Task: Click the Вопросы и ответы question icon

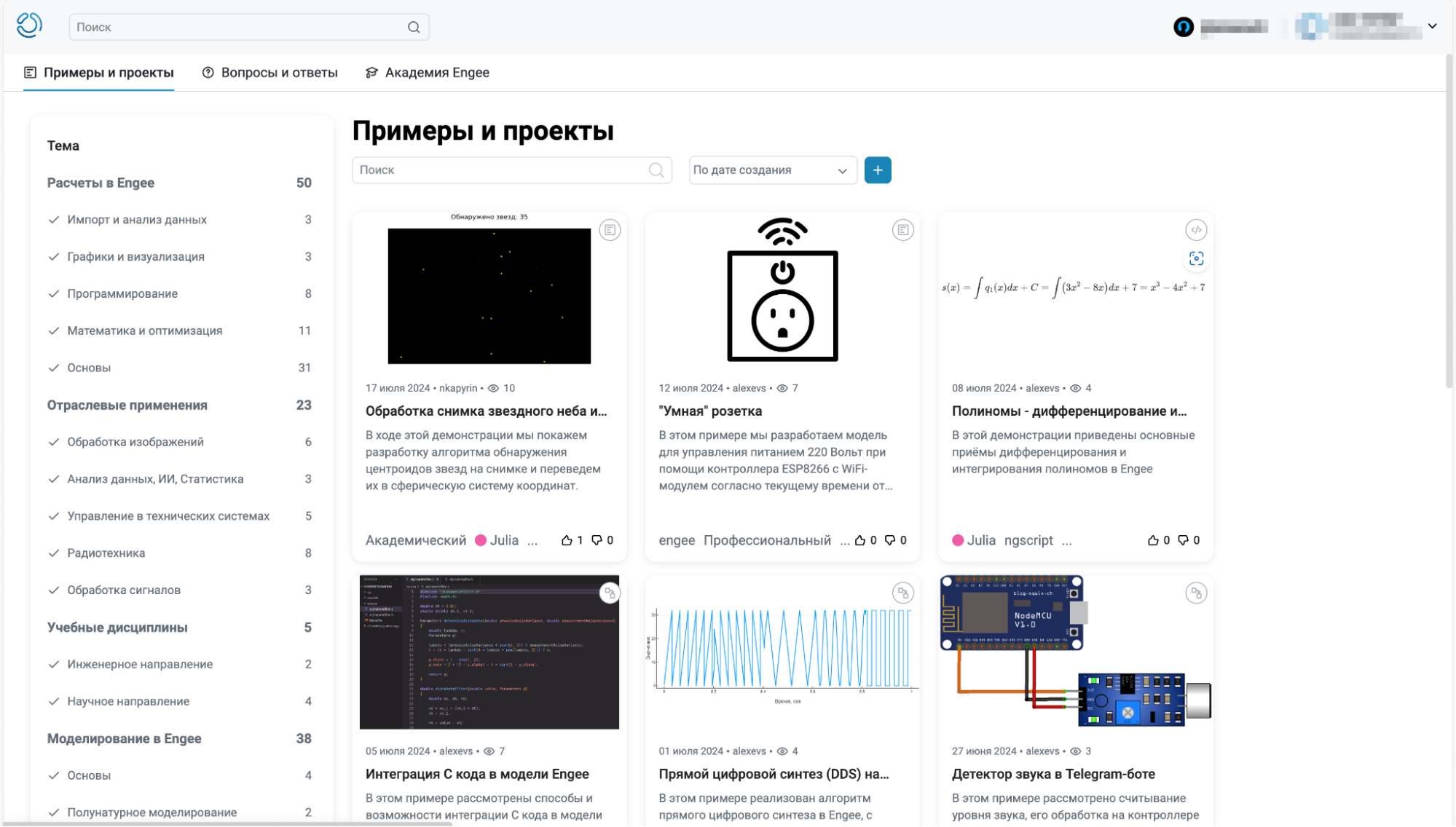Action: [x=208, y=73]
